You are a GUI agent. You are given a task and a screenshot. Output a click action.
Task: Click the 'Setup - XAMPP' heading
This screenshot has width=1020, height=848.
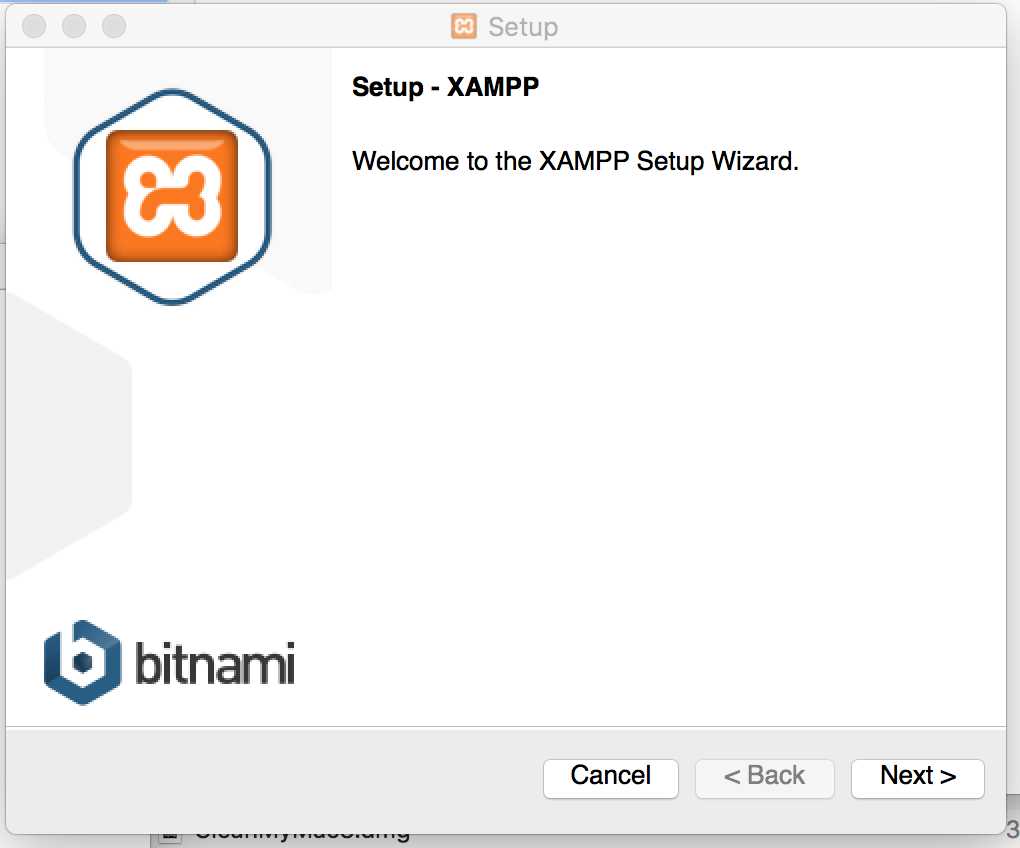(x=445, y=86)
